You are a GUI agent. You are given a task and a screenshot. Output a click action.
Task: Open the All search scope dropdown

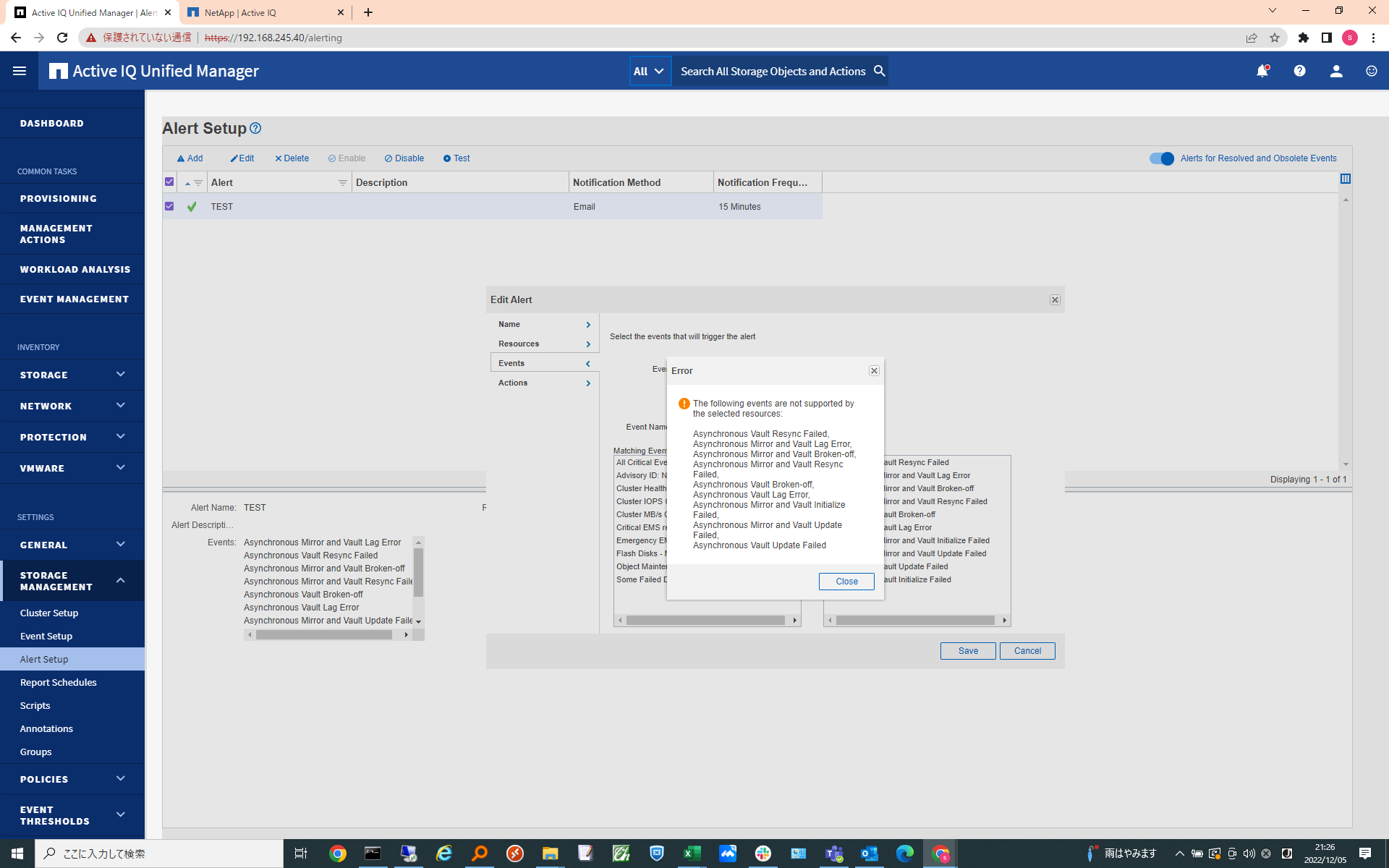click(x=649, y=71)
